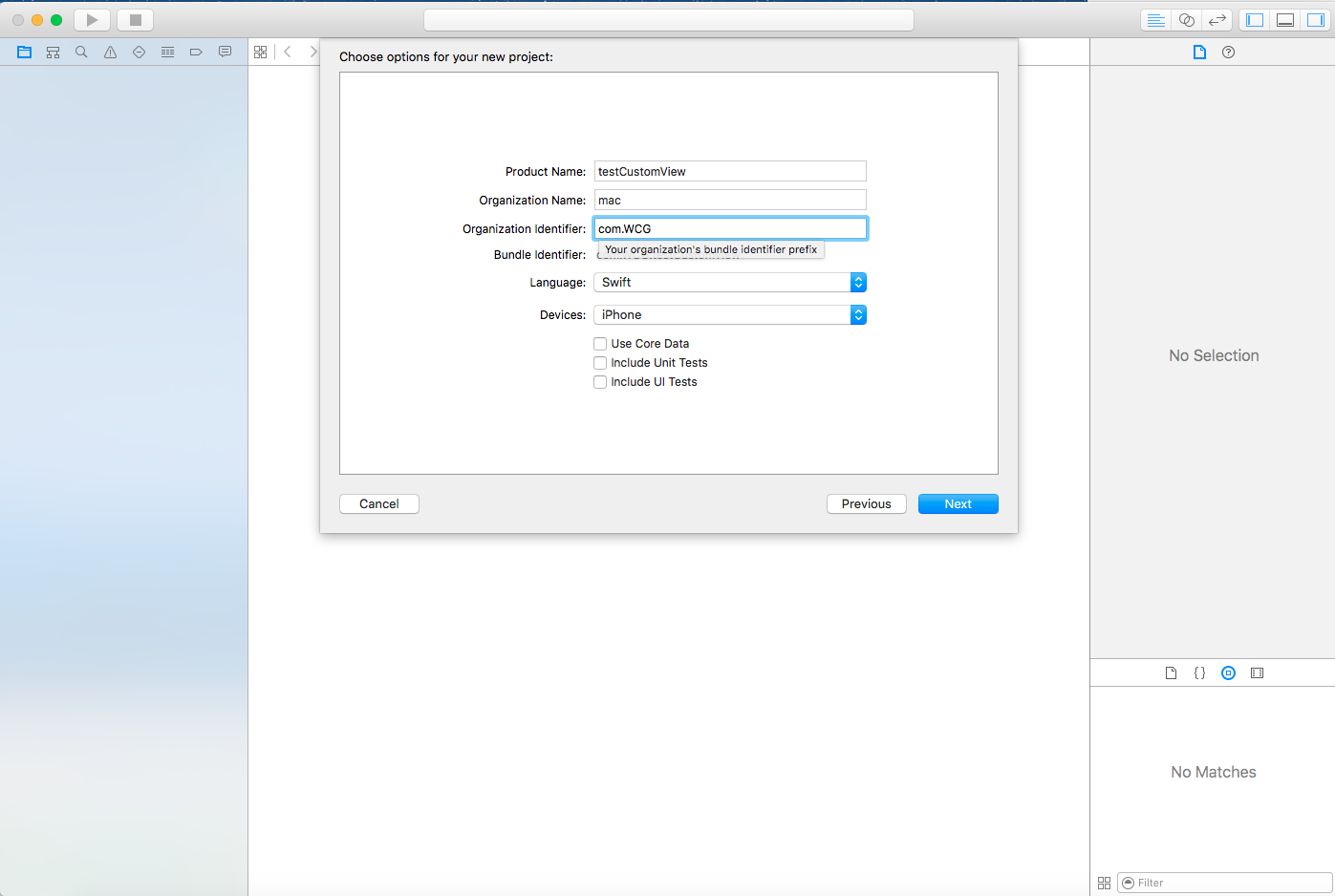Show the File inspector
Viewport: 1335px width, 896px height.
click(x=1200, y=53)
